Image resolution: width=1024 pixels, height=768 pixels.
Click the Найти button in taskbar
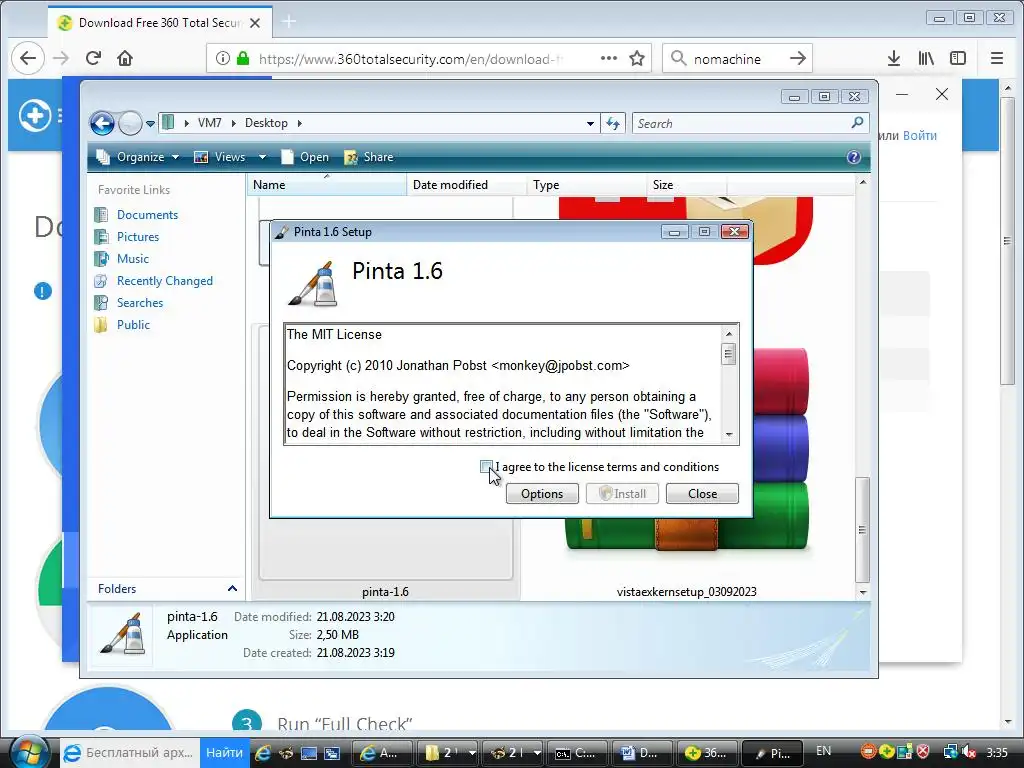pyautogui.click(x=224, y=752)
